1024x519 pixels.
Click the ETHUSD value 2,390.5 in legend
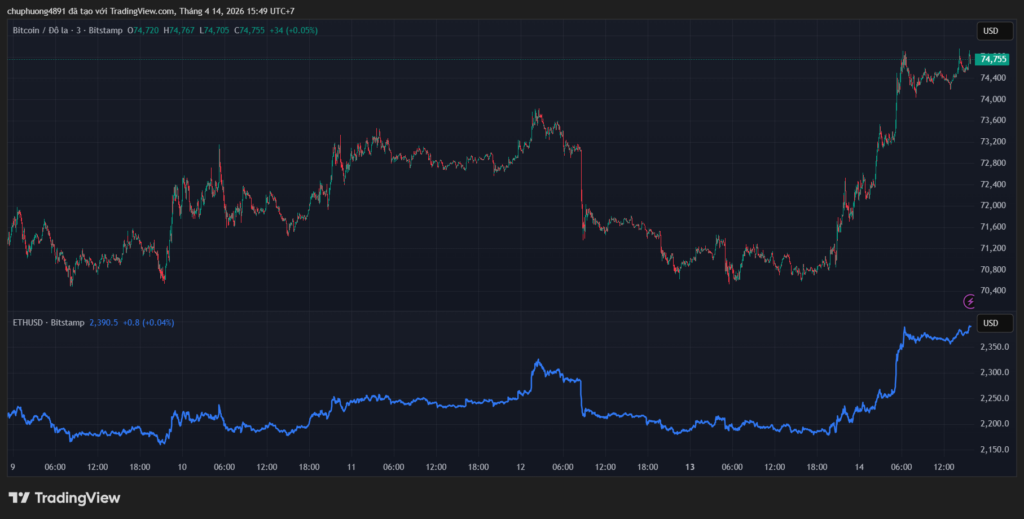[104, 323]
